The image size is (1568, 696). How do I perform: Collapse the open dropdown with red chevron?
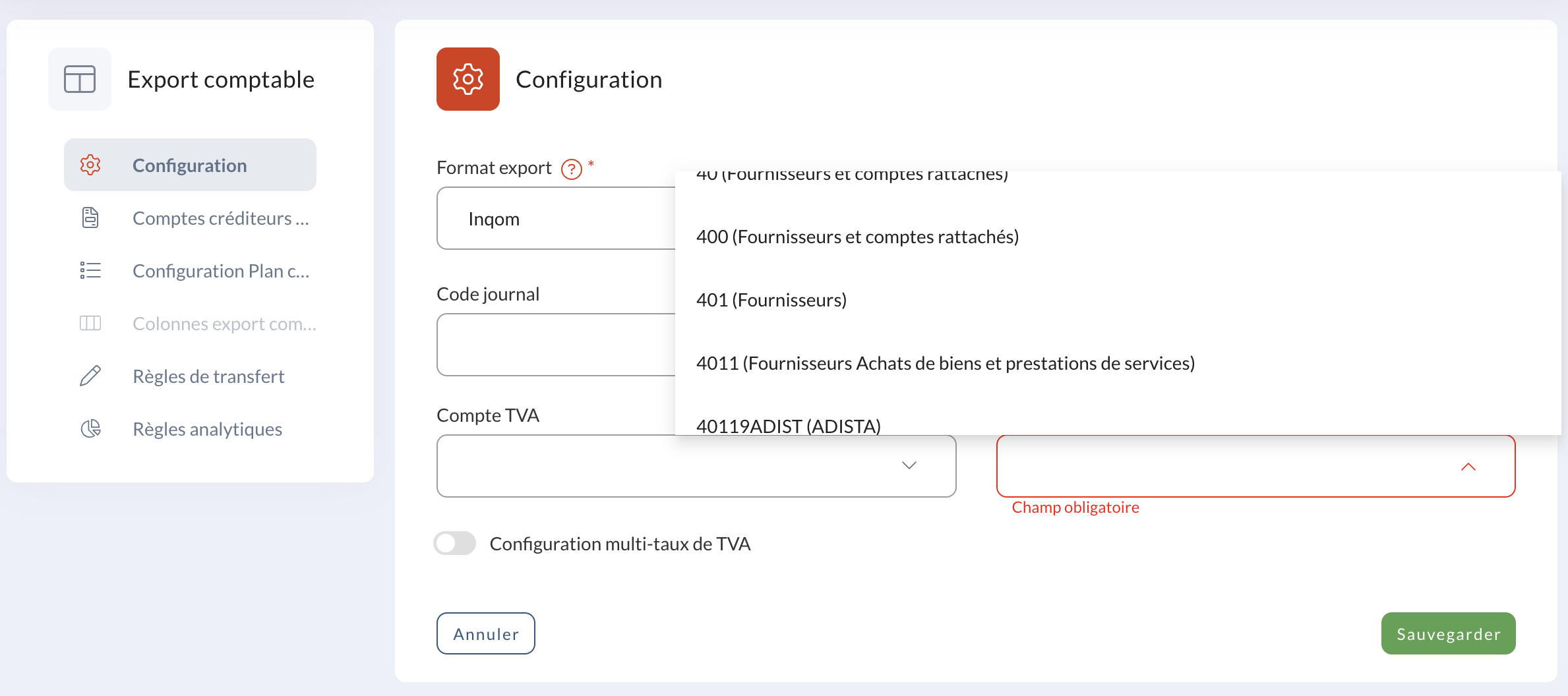click(1468, 467)
